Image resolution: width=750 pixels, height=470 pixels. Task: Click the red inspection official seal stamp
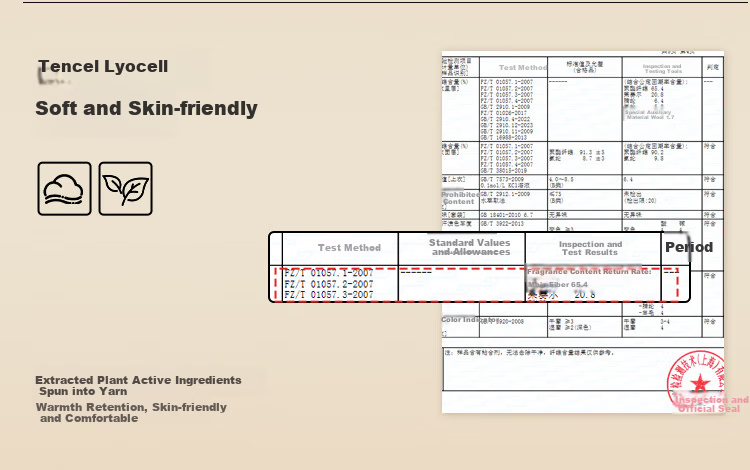[x=696, y=380]
